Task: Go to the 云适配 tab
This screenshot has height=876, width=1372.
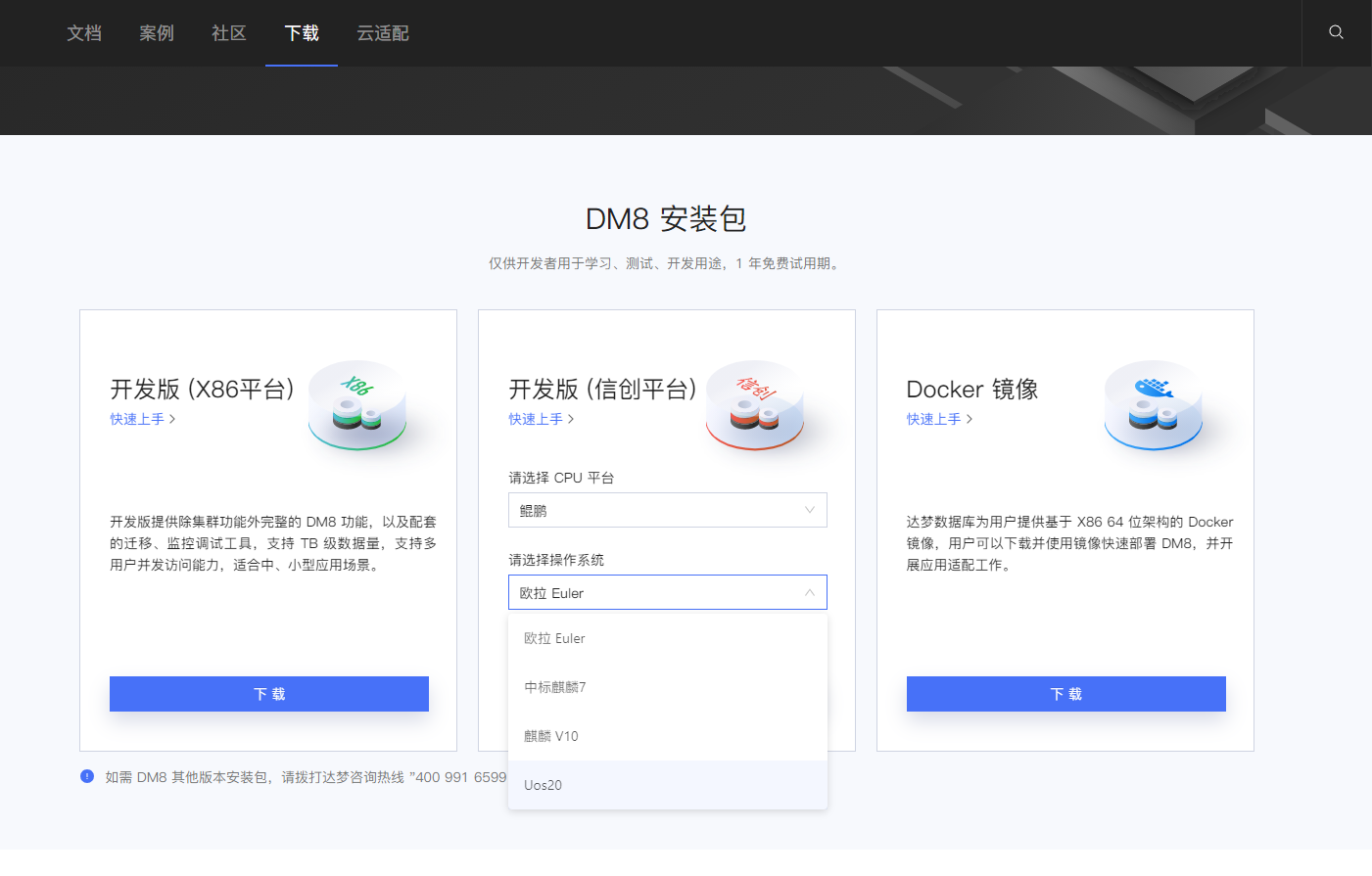Action: 382,32
